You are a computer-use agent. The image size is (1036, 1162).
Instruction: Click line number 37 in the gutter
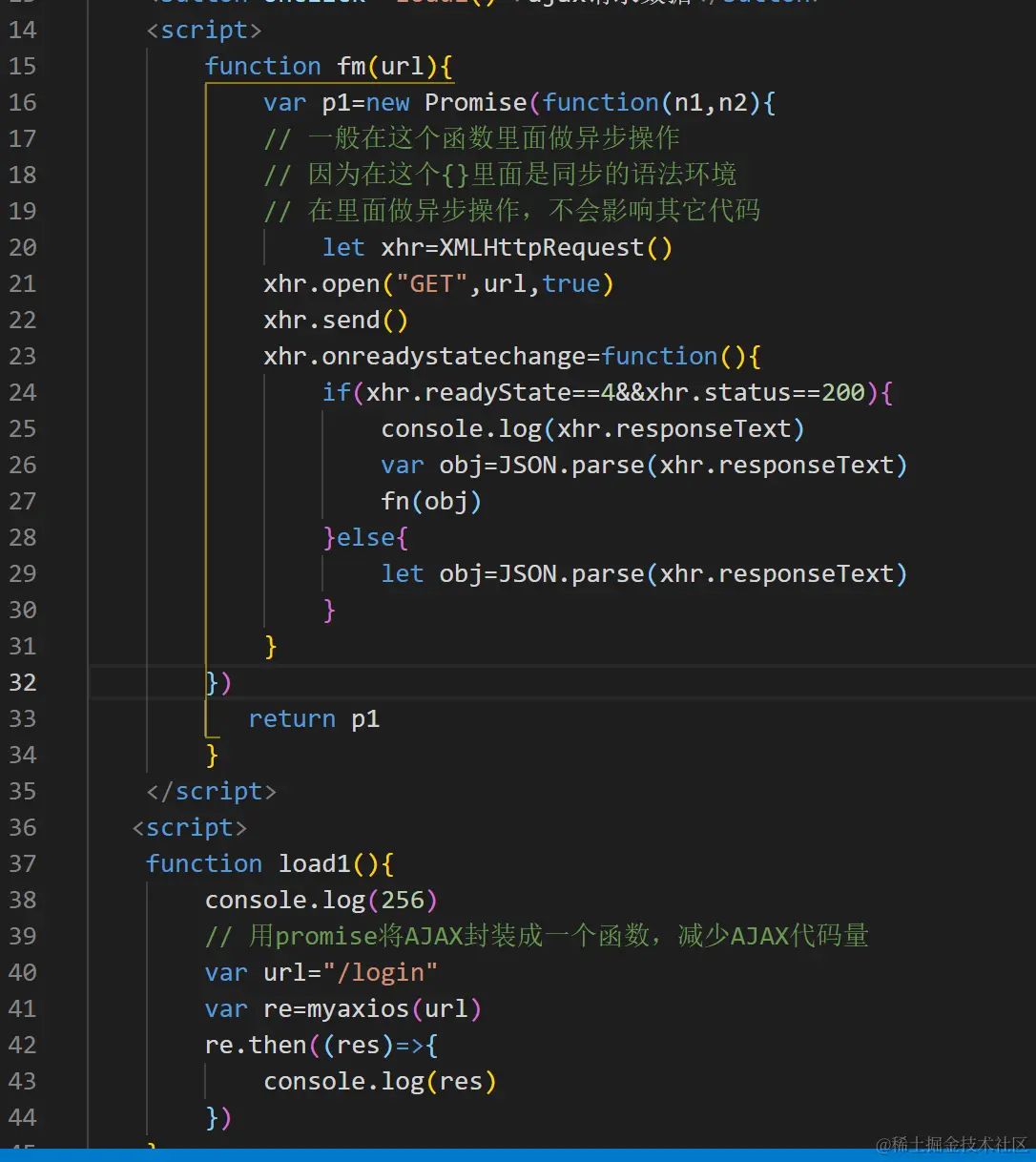[x=23, y=863]
